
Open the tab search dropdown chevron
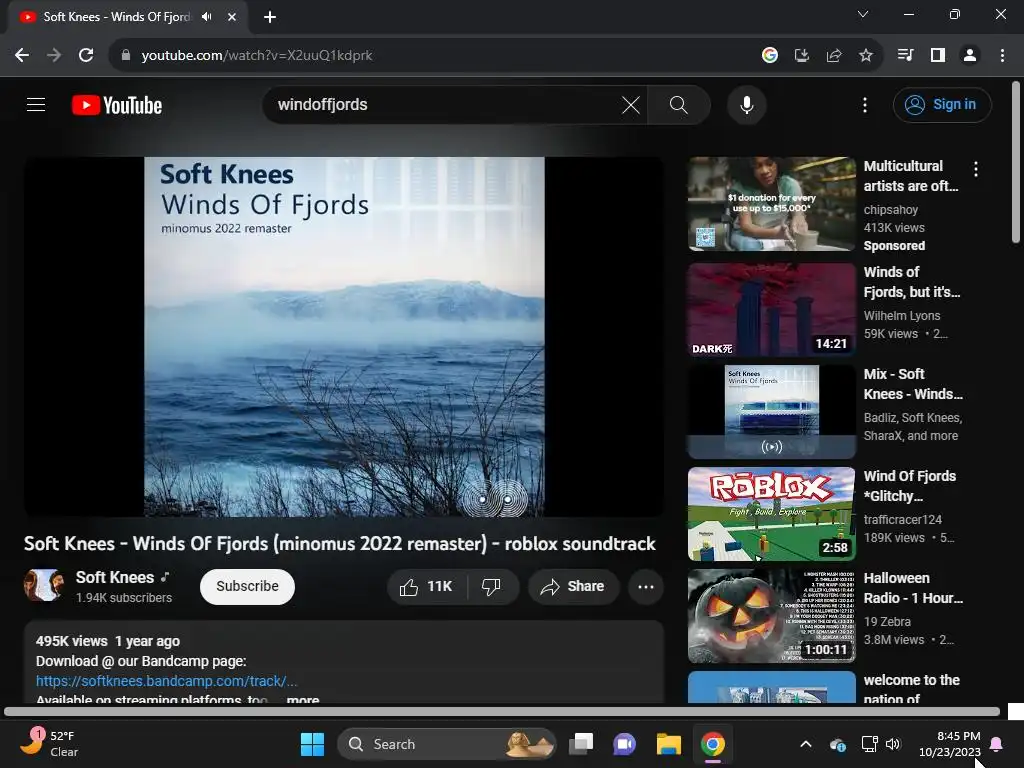[x=863, y=14]
